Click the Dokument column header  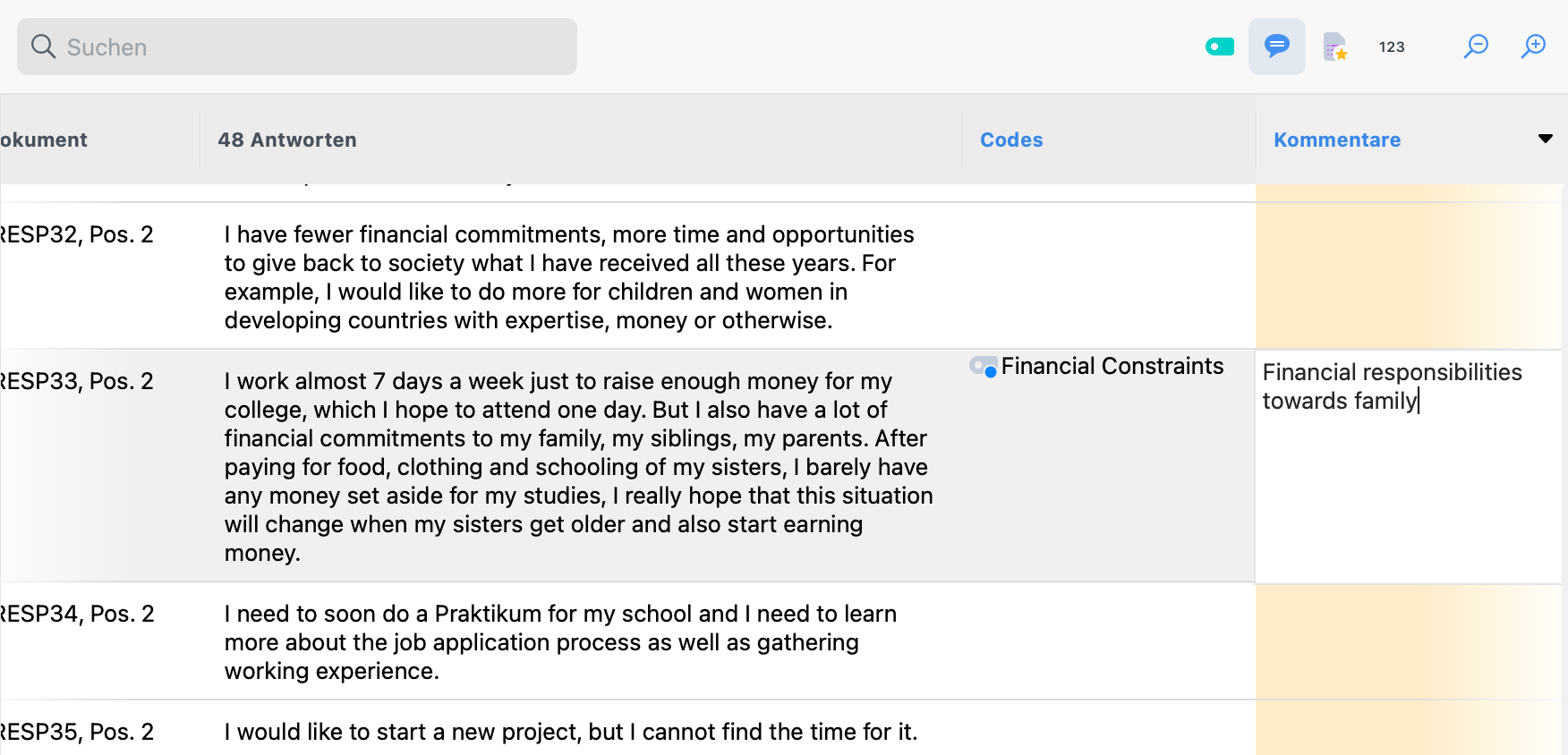tap(45, 140)
